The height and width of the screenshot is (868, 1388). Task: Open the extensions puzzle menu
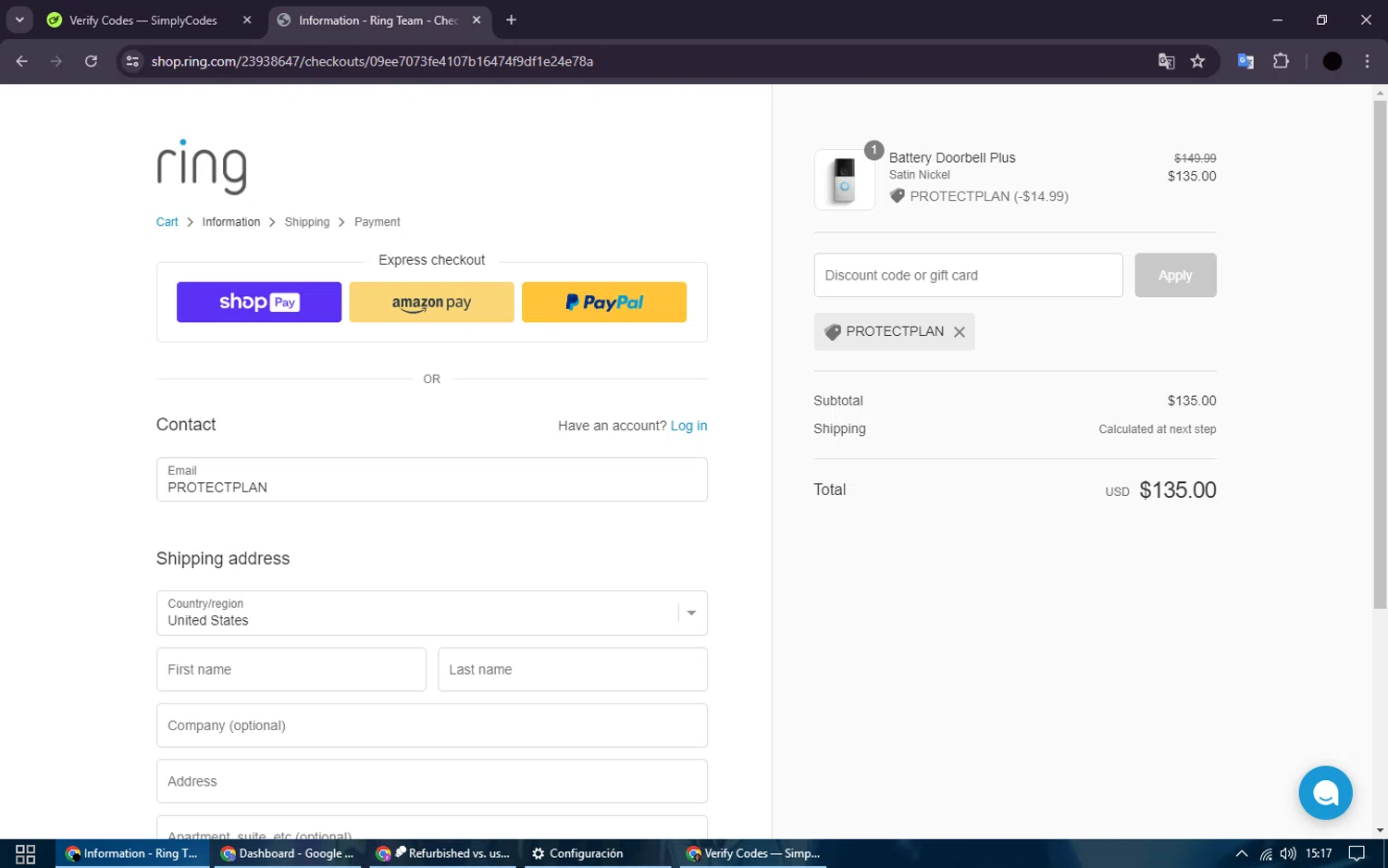pos(1281,61)
